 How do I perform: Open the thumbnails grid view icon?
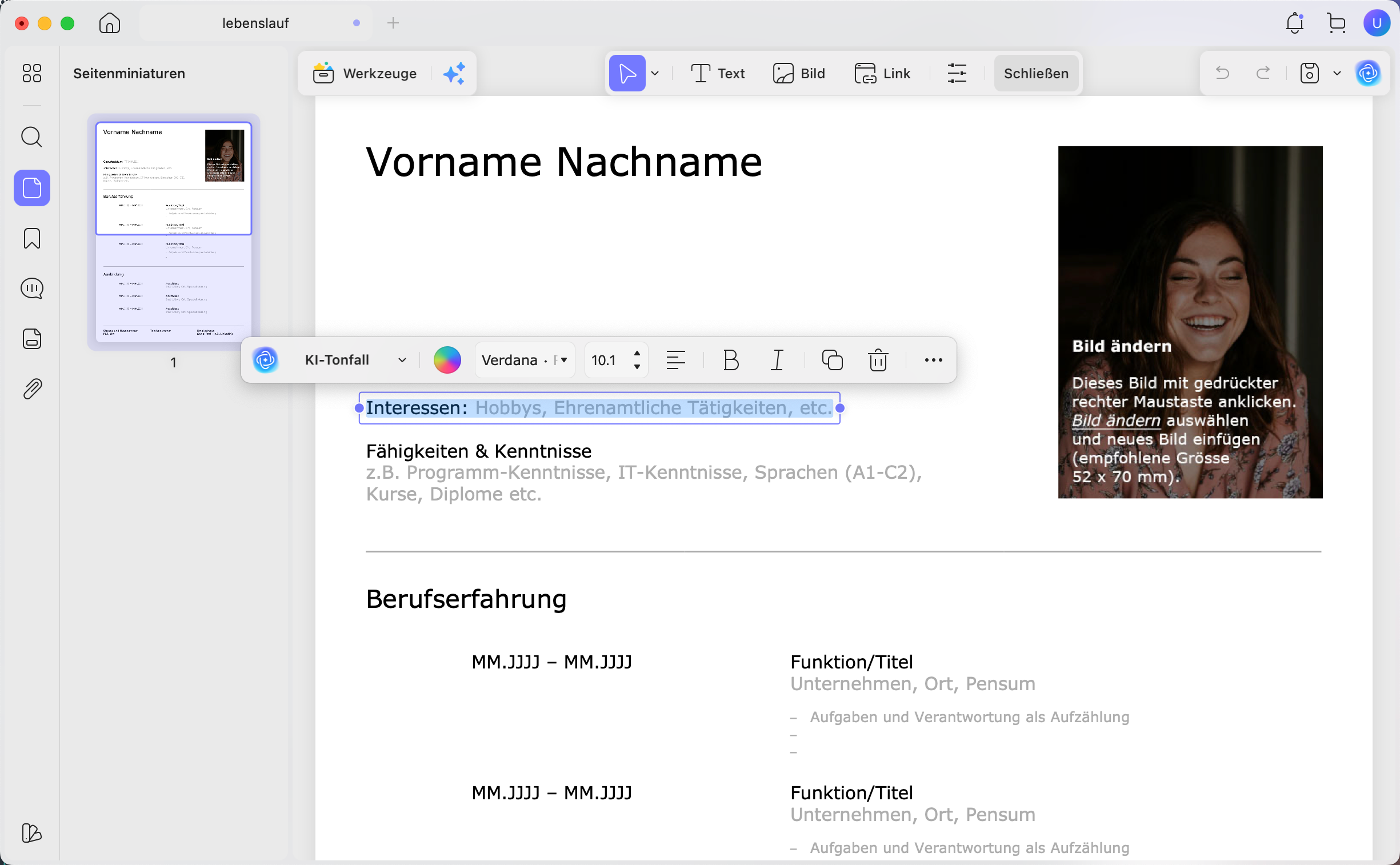(x=32, y=73)
